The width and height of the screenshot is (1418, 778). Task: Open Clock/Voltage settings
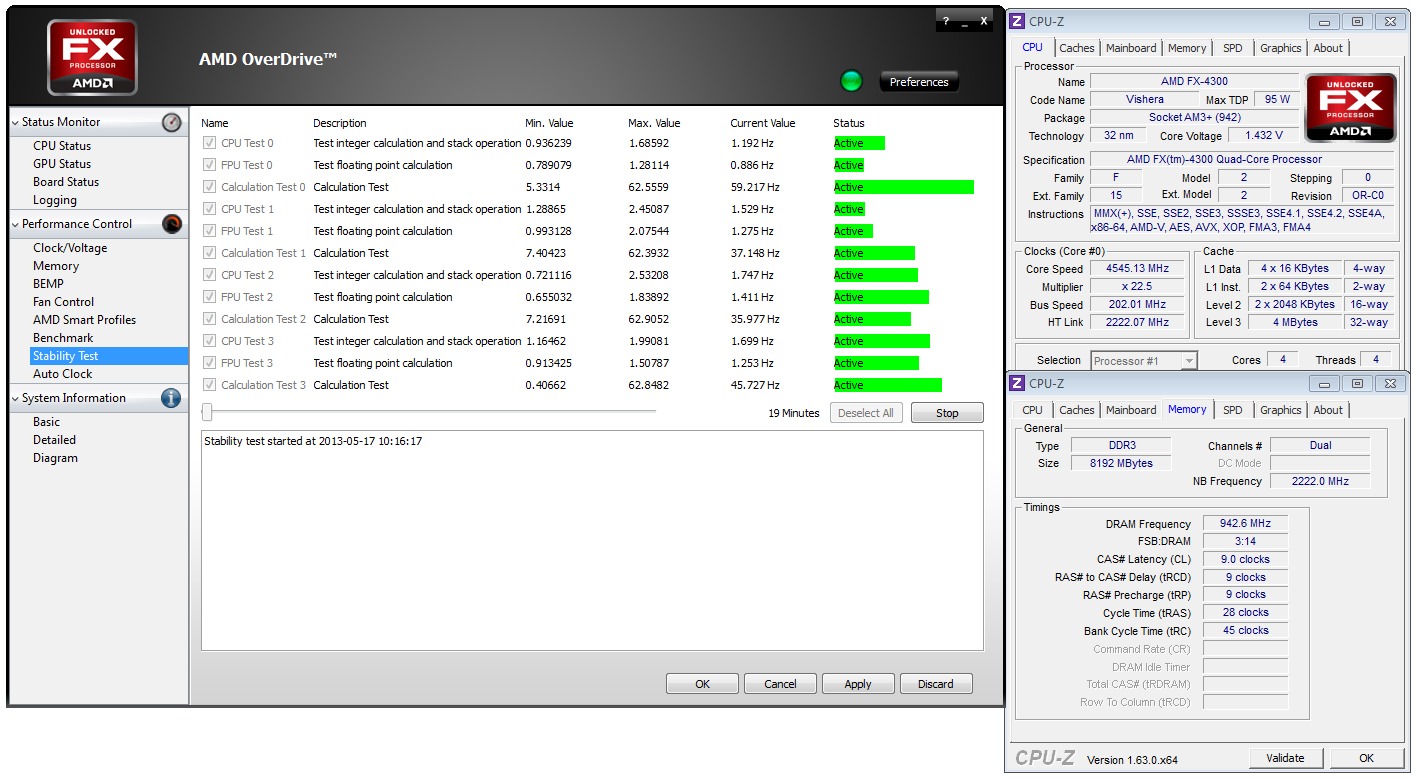70,248
